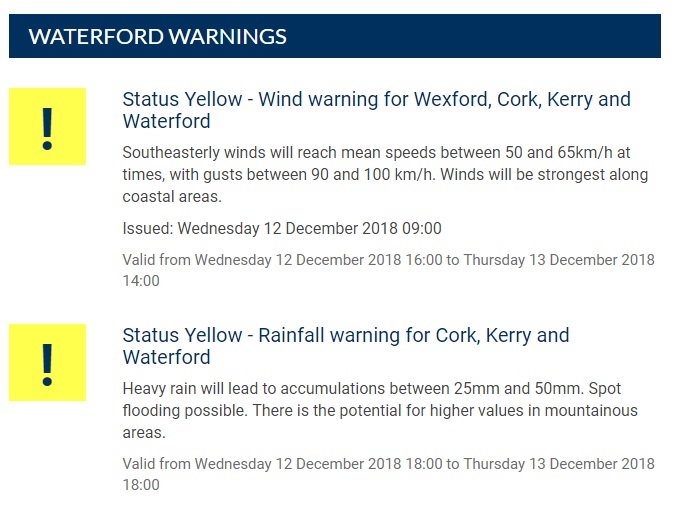Click the WATERFORD WARNINGS header banner
677x509 pixels.
tap(334, 37)
